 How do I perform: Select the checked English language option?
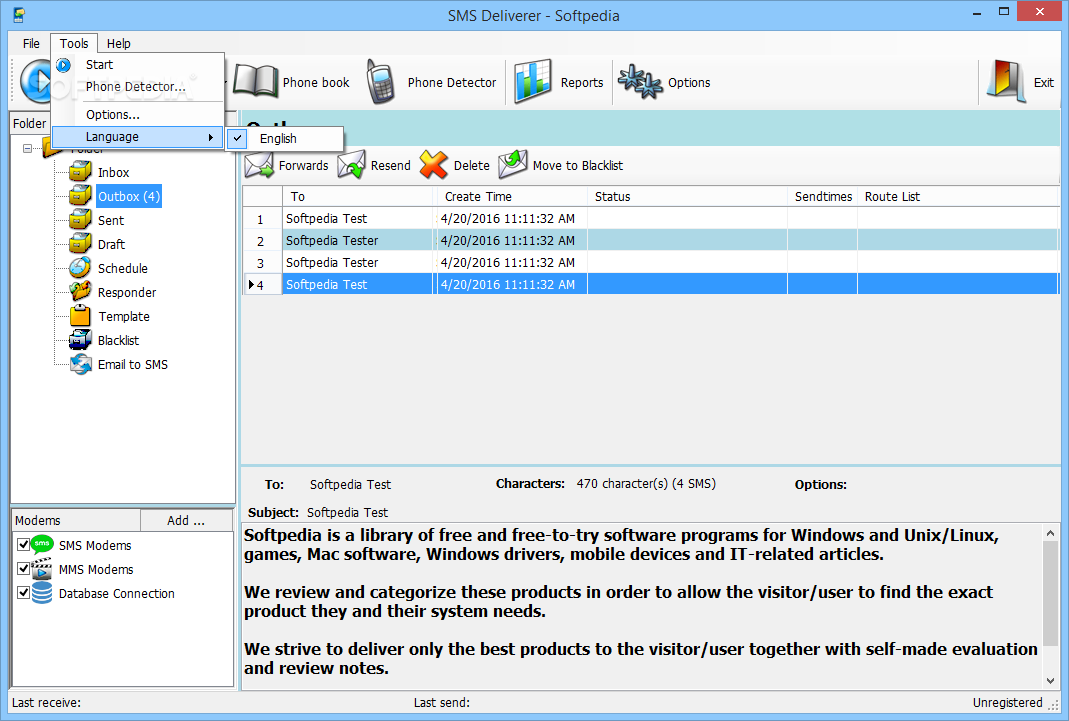(x=285, y=138)
